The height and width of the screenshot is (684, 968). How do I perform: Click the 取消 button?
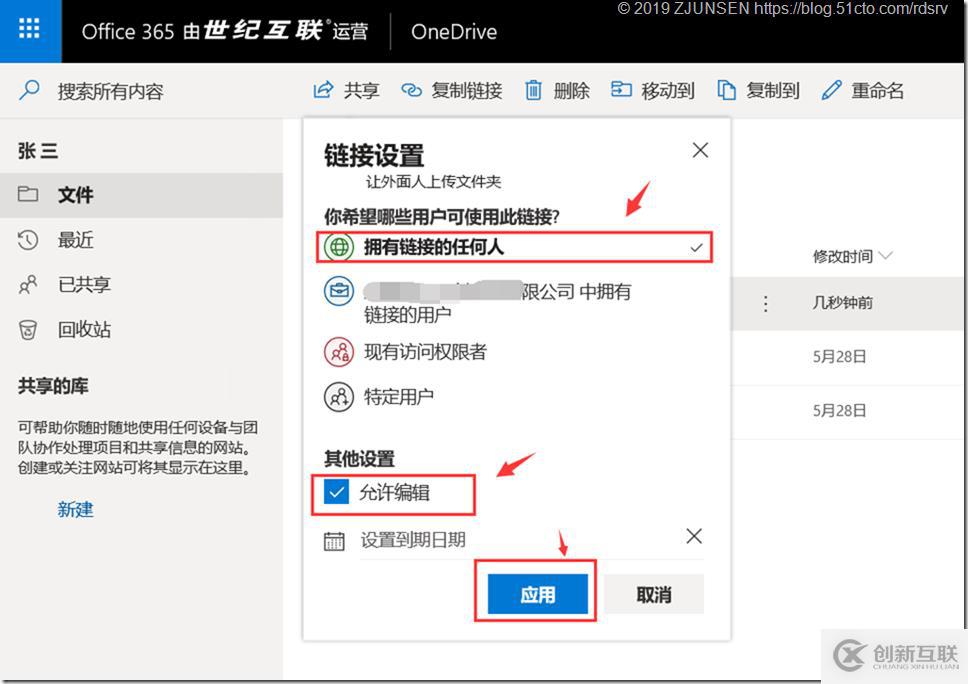[x=654, y=594]
